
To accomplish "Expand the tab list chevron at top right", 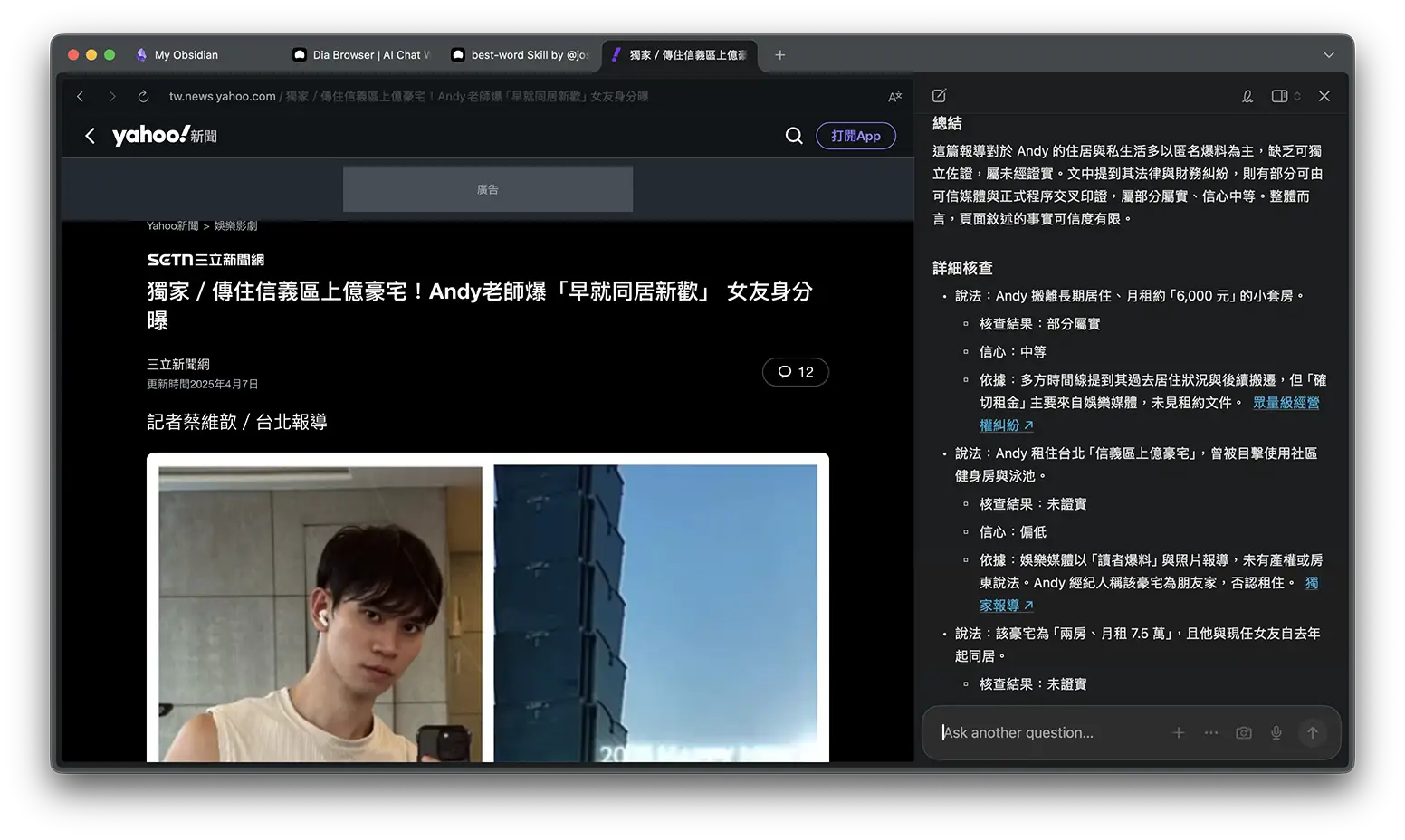I will click(x=1328, y=55).
